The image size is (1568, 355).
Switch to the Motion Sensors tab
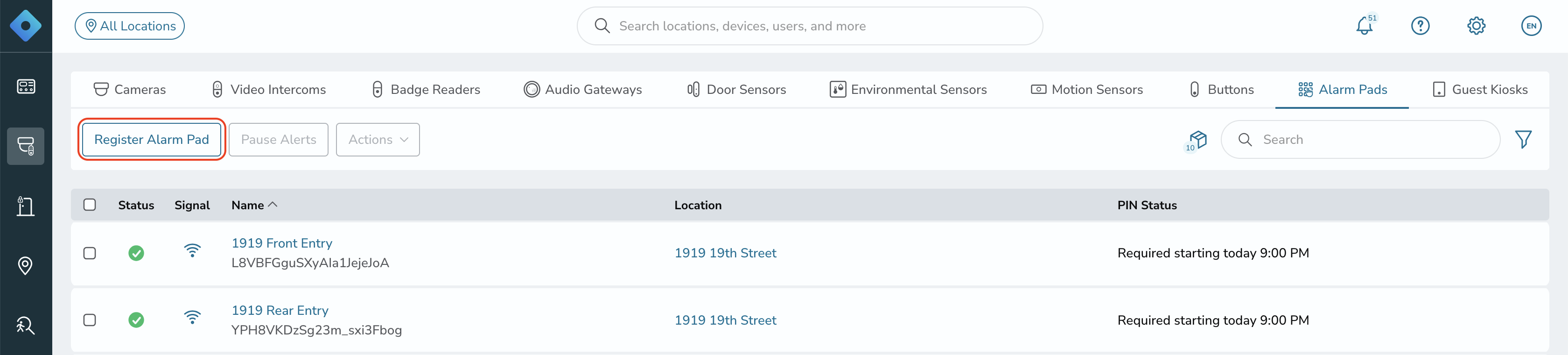pos(1086,90)
